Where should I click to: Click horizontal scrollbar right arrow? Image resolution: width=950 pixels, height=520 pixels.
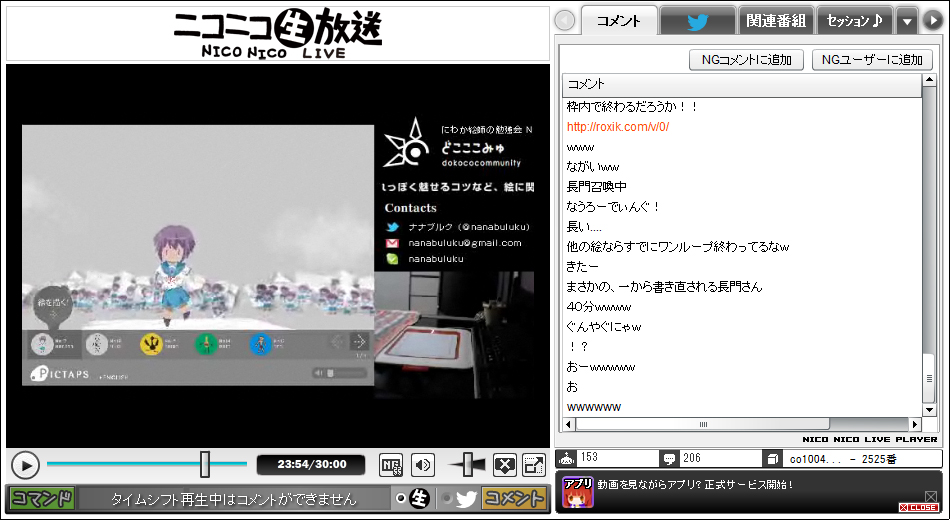(x=915, y=424)
